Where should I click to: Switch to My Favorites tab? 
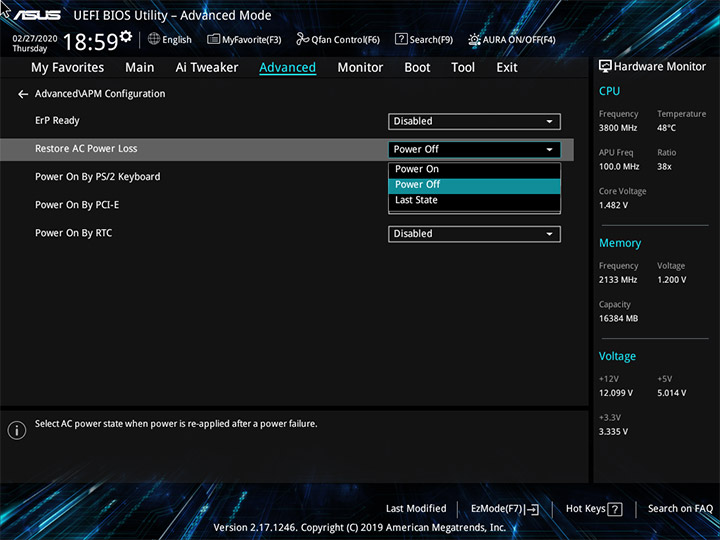pyautogui.click(x=68, y=68)
